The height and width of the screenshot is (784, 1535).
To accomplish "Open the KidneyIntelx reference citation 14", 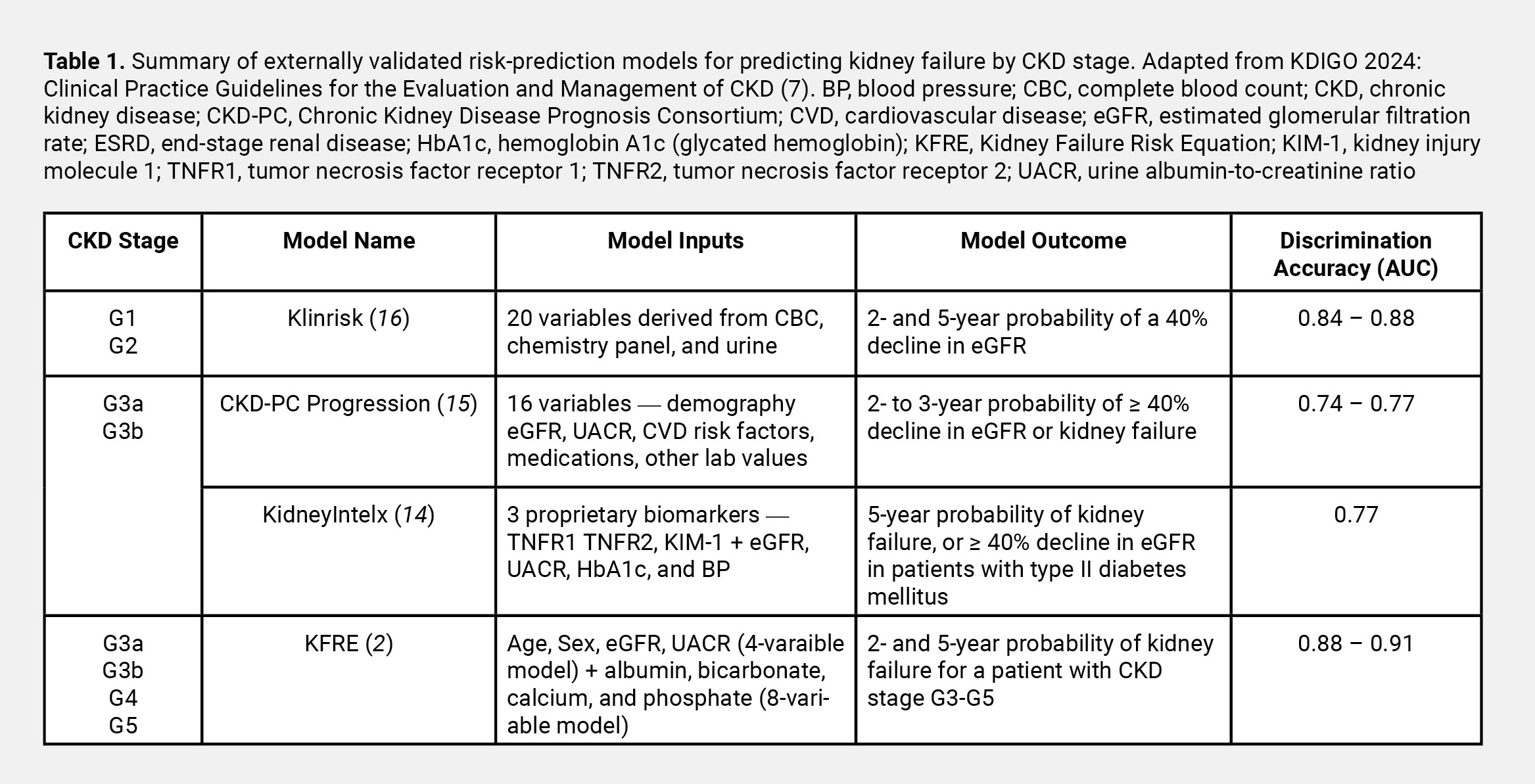I will [414, 515].
